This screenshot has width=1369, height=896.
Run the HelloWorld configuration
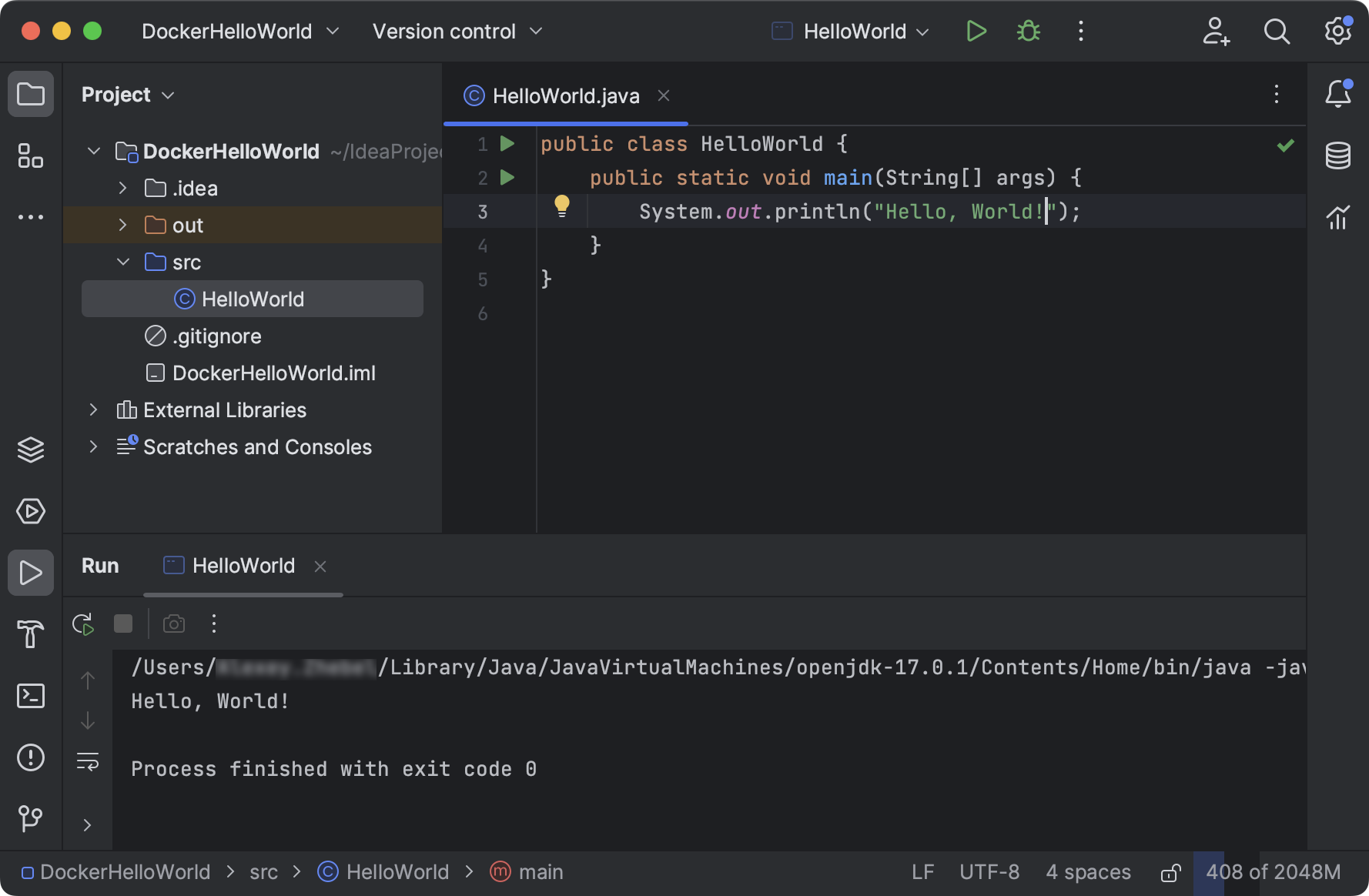click(x=976, y=31)
